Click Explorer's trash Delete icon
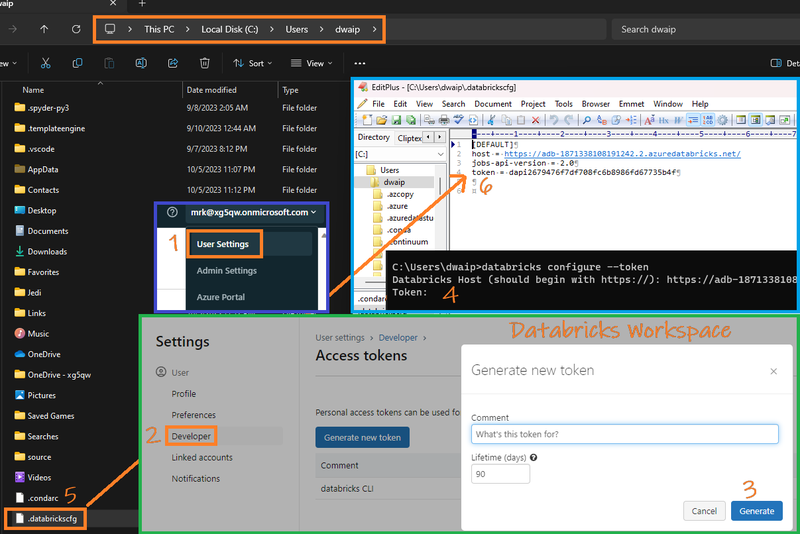Screen dimensions: 800x534 coord(205,63)
